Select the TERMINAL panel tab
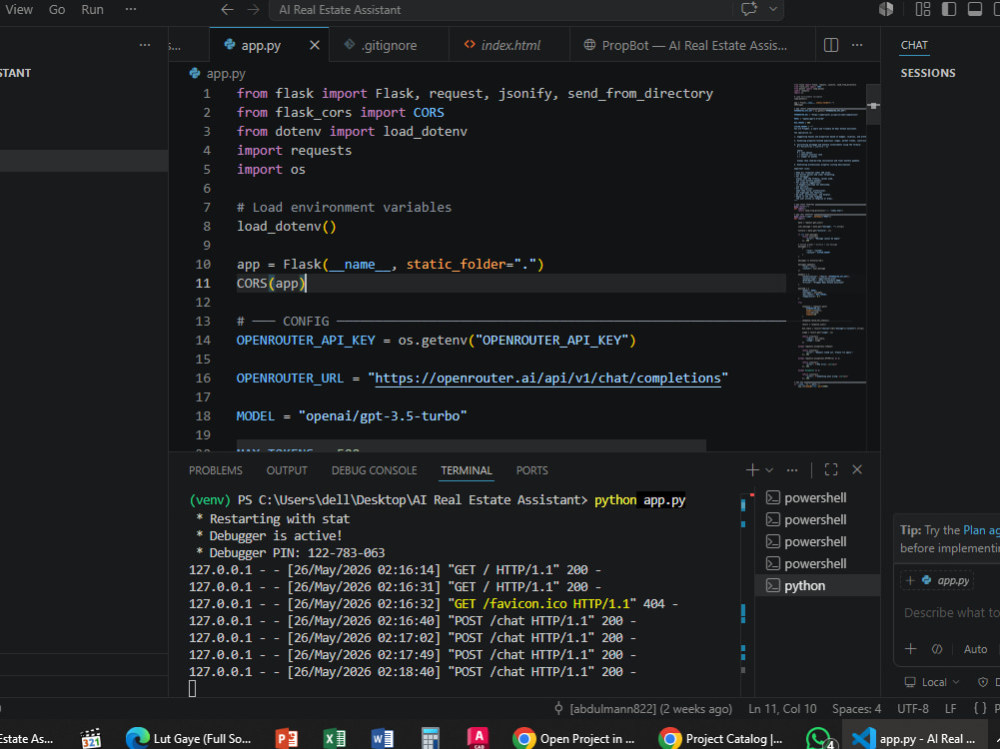This screenshot has height=749, width=1000. tap(466, 470)
